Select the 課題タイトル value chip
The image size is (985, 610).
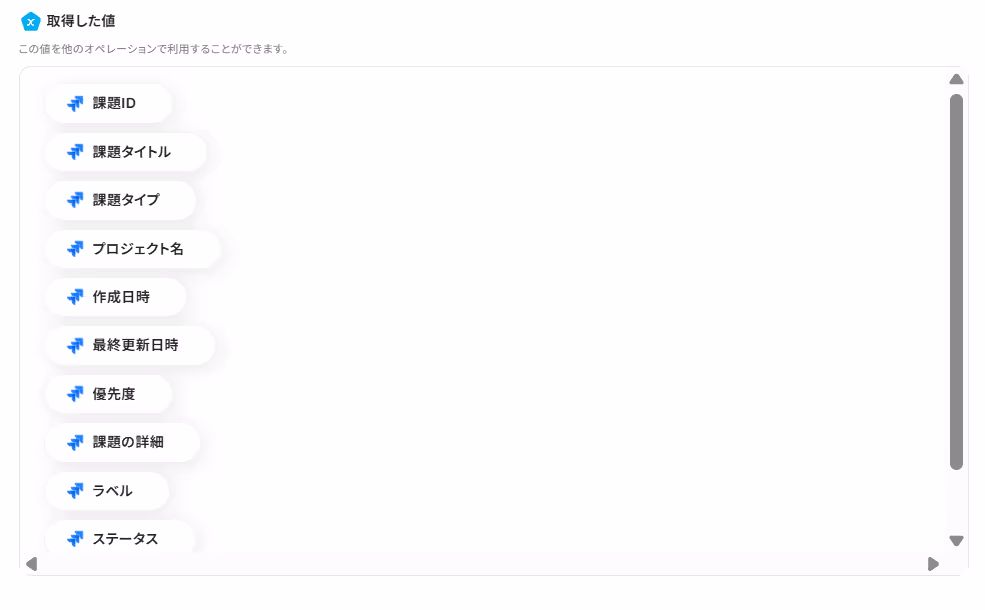(x=126, y=151)
